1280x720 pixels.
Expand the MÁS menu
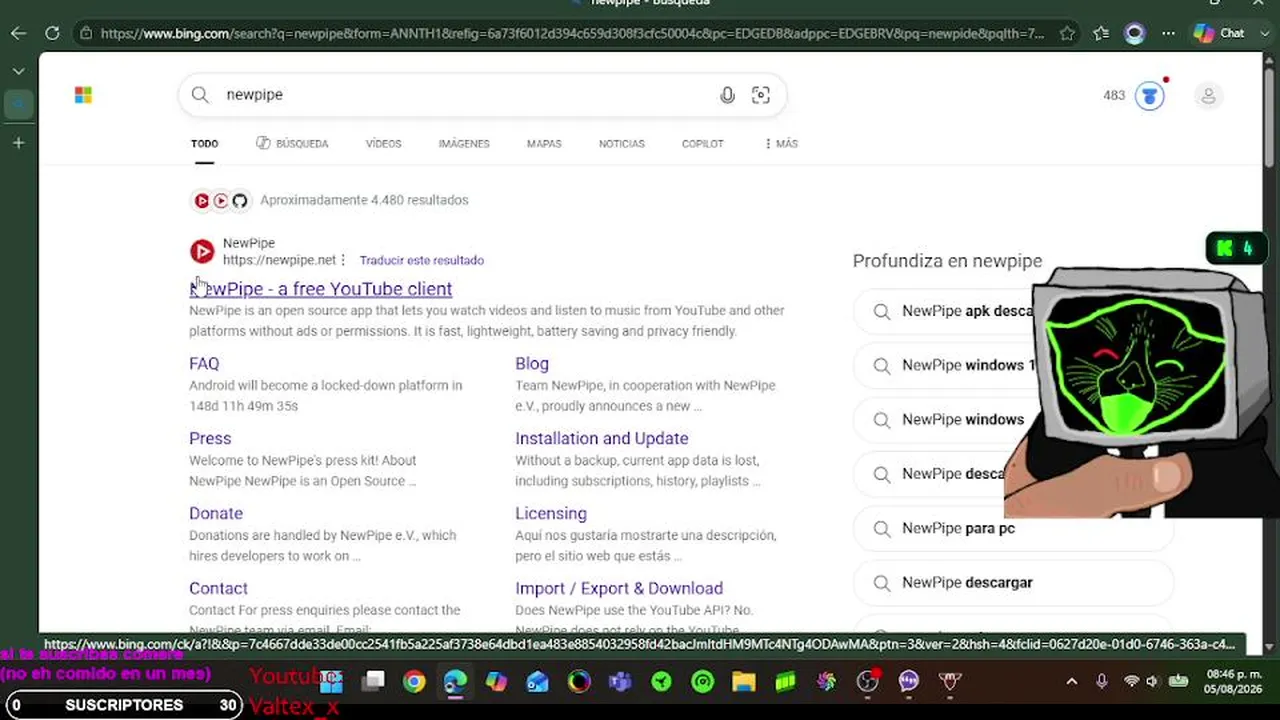(x=781, y=144)
